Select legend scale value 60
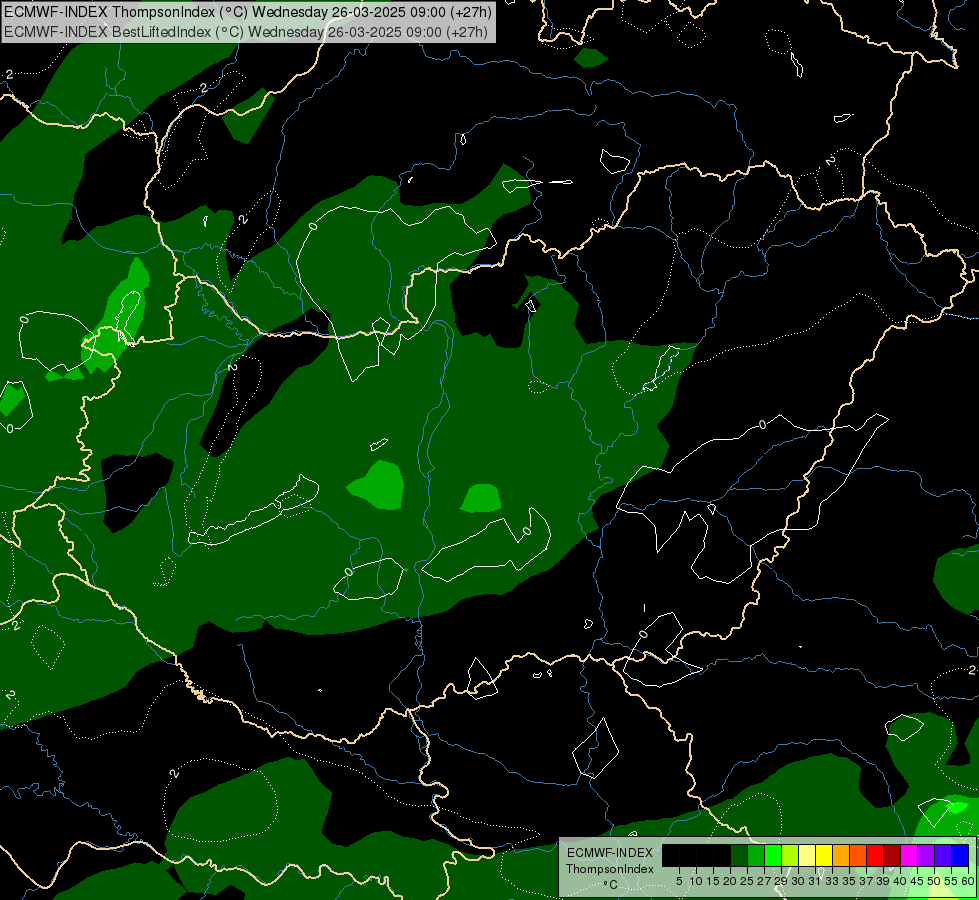 [x=968, y=881]
